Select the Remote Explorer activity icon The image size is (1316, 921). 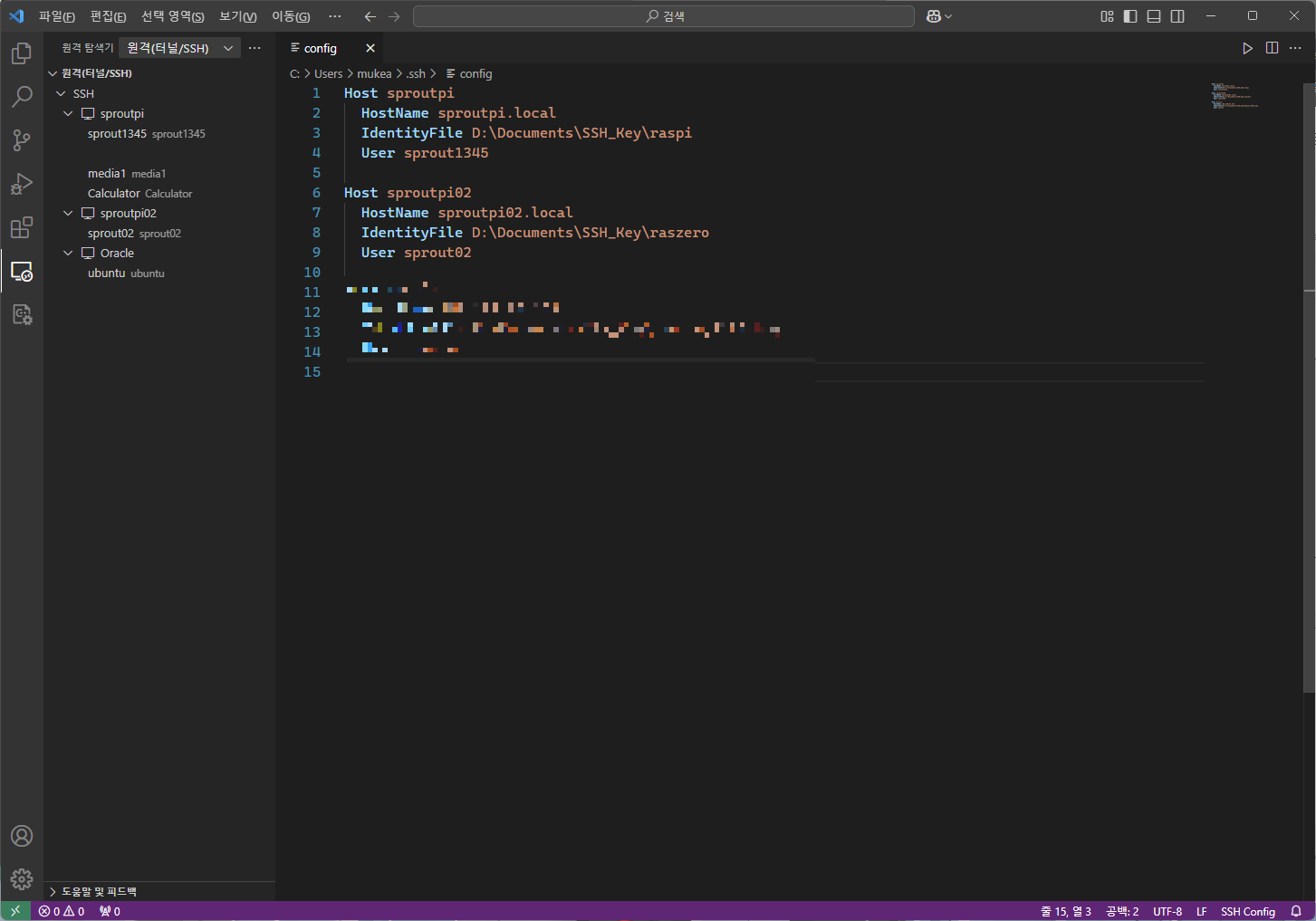22,271
